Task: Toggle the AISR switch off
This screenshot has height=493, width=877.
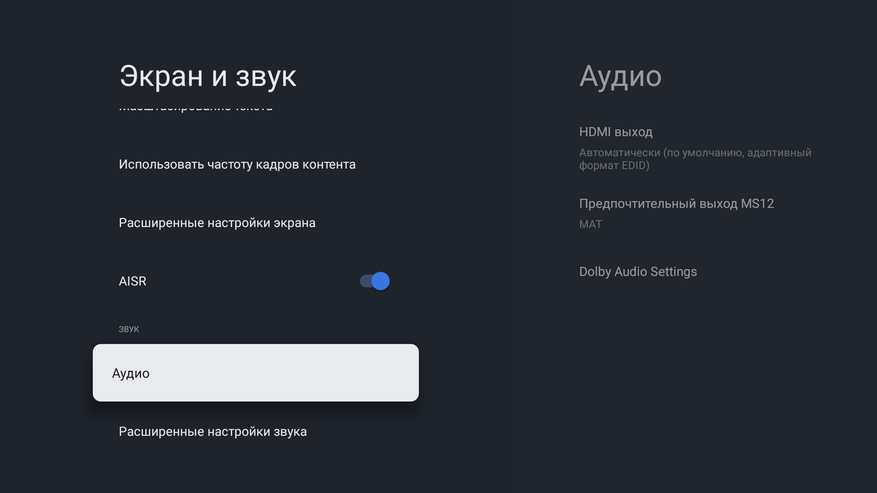Action: point(375,281)
